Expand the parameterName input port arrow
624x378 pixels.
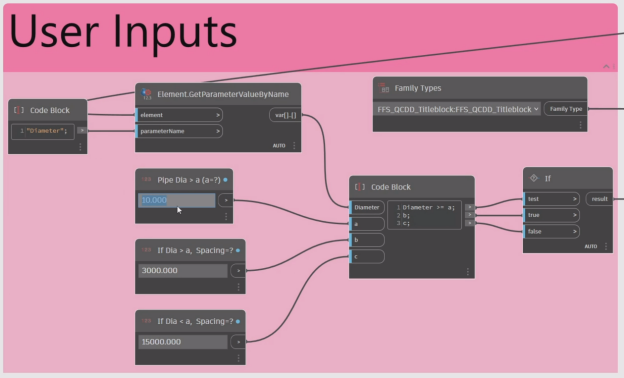(218, 131)
